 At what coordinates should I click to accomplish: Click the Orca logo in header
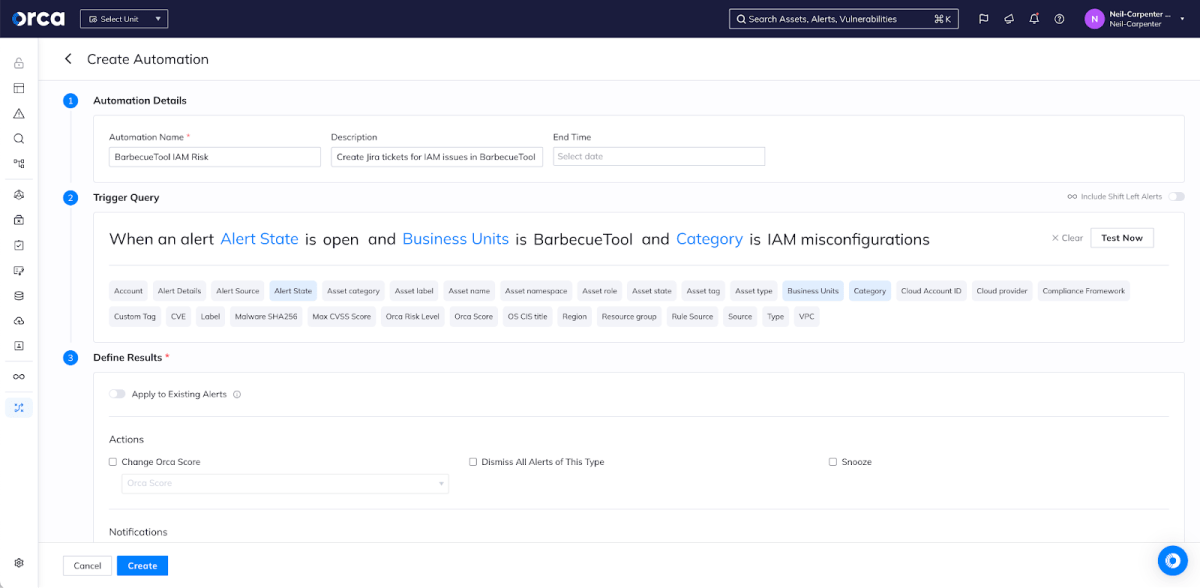39,18
